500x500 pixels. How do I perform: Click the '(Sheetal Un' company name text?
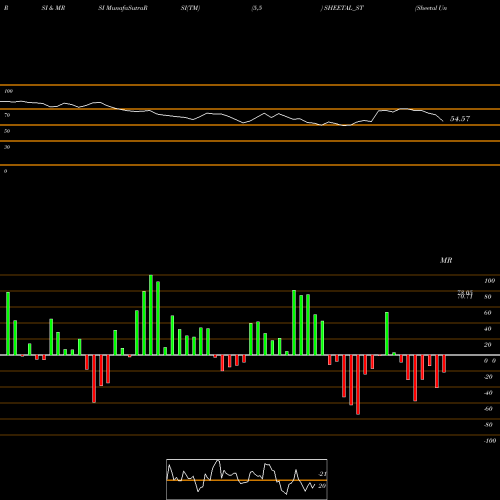[431, 8]
